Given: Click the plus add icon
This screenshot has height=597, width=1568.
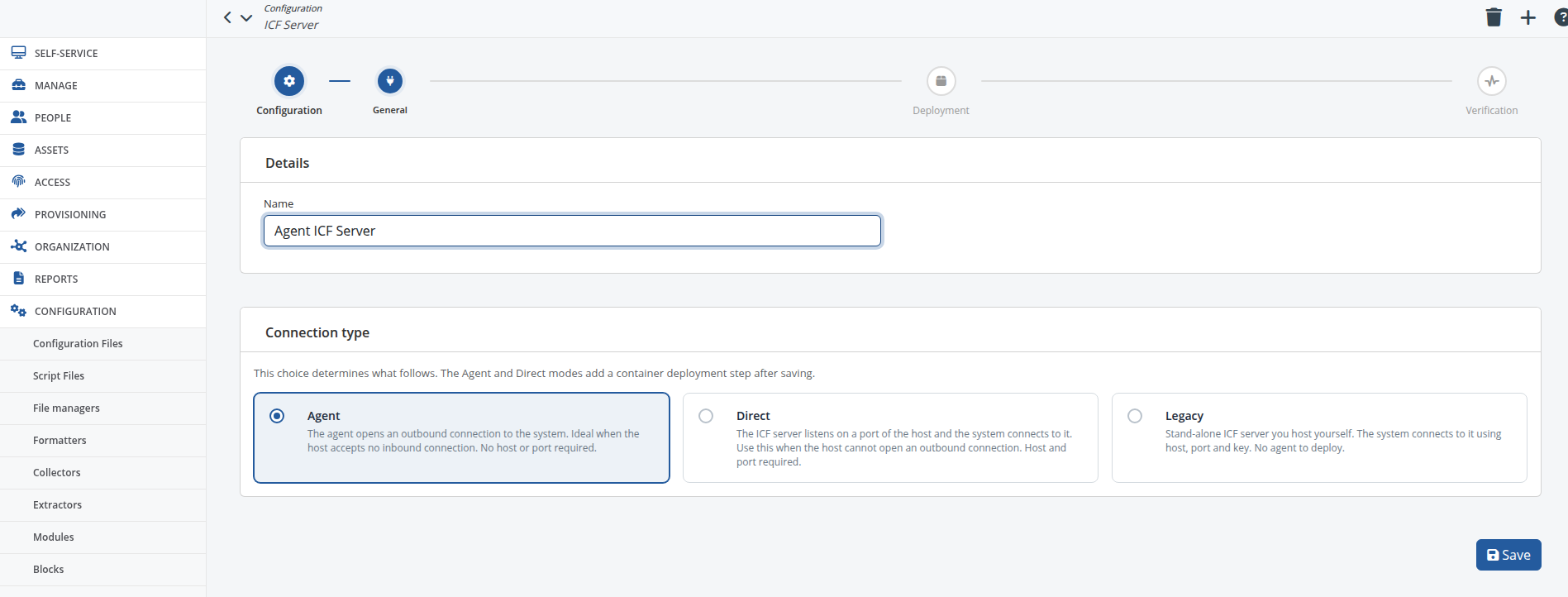Looking at the screenshot, I should click(1528, 17).
